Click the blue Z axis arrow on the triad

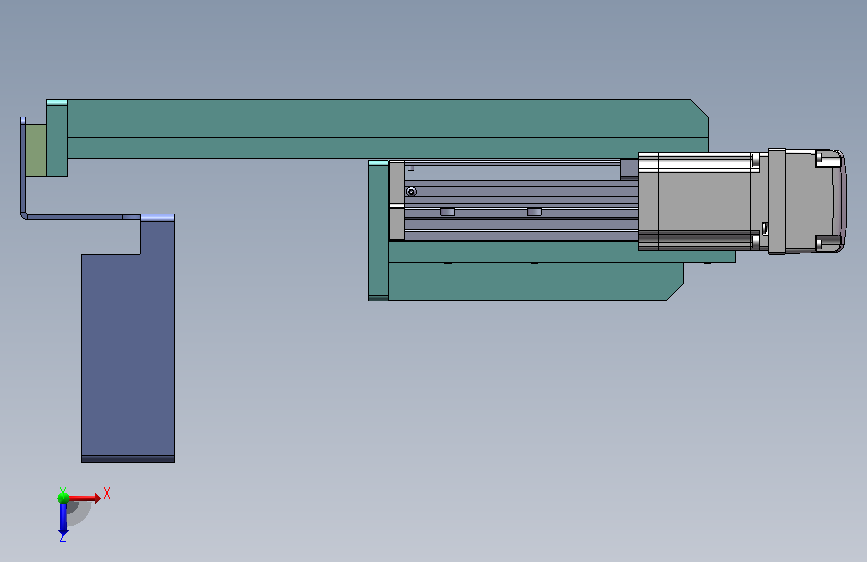tap(63, 521)
